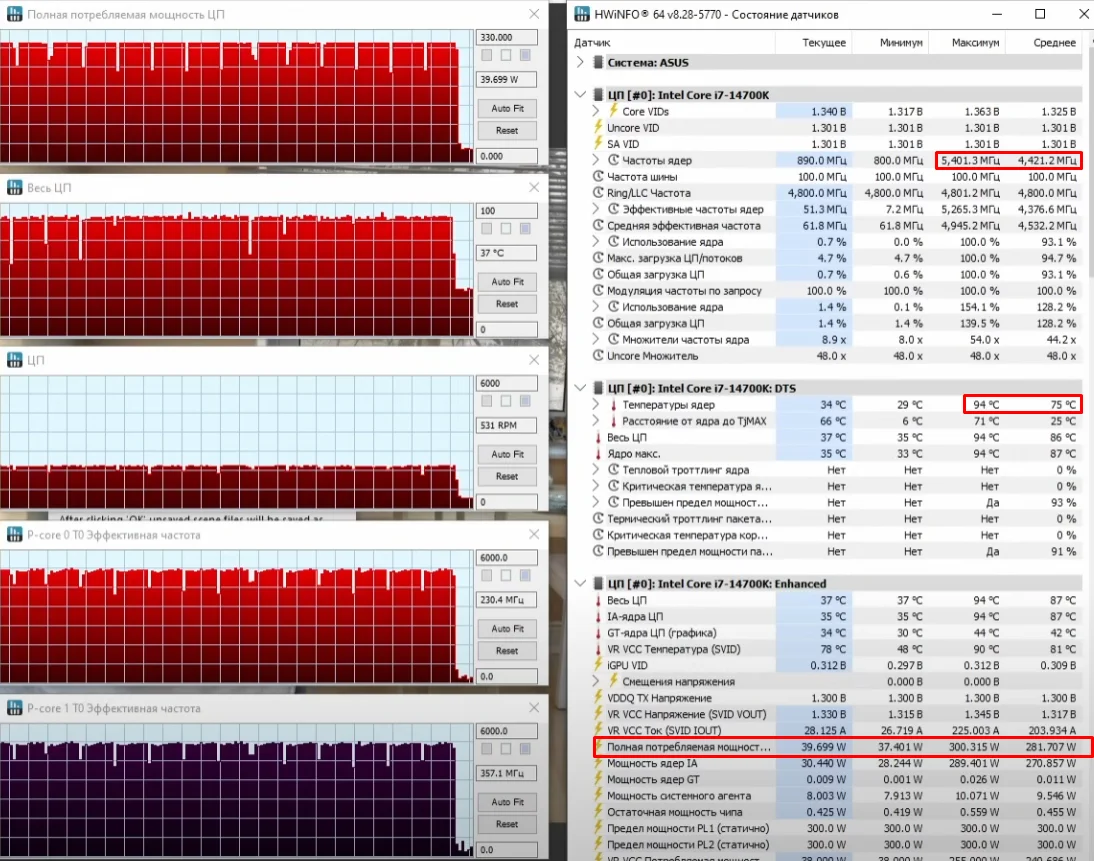Click Reset in the P-core 0 T0 graph window
The width and height of the screenshot is (1094, 861).
(507, 651)
